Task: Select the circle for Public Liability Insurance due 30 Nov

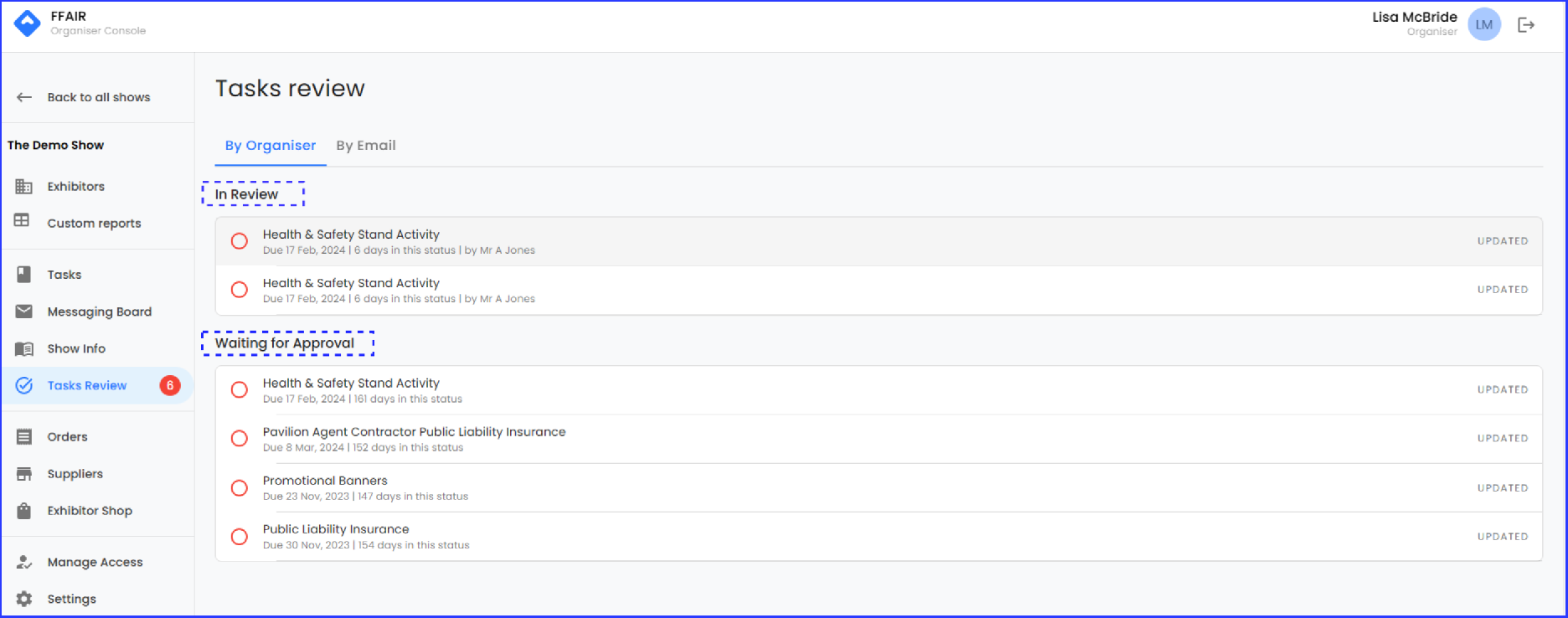Action: (x=240, y=537)
